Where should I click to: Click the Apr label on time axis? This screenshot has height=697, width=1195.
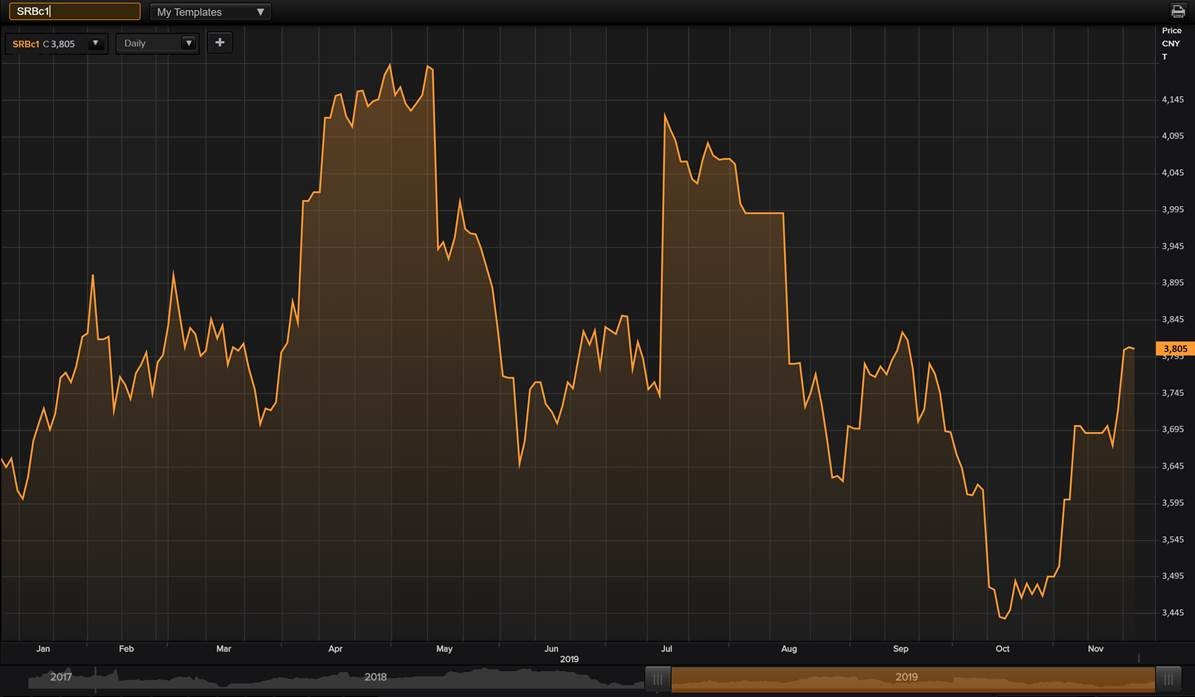(x=336, y=649)
